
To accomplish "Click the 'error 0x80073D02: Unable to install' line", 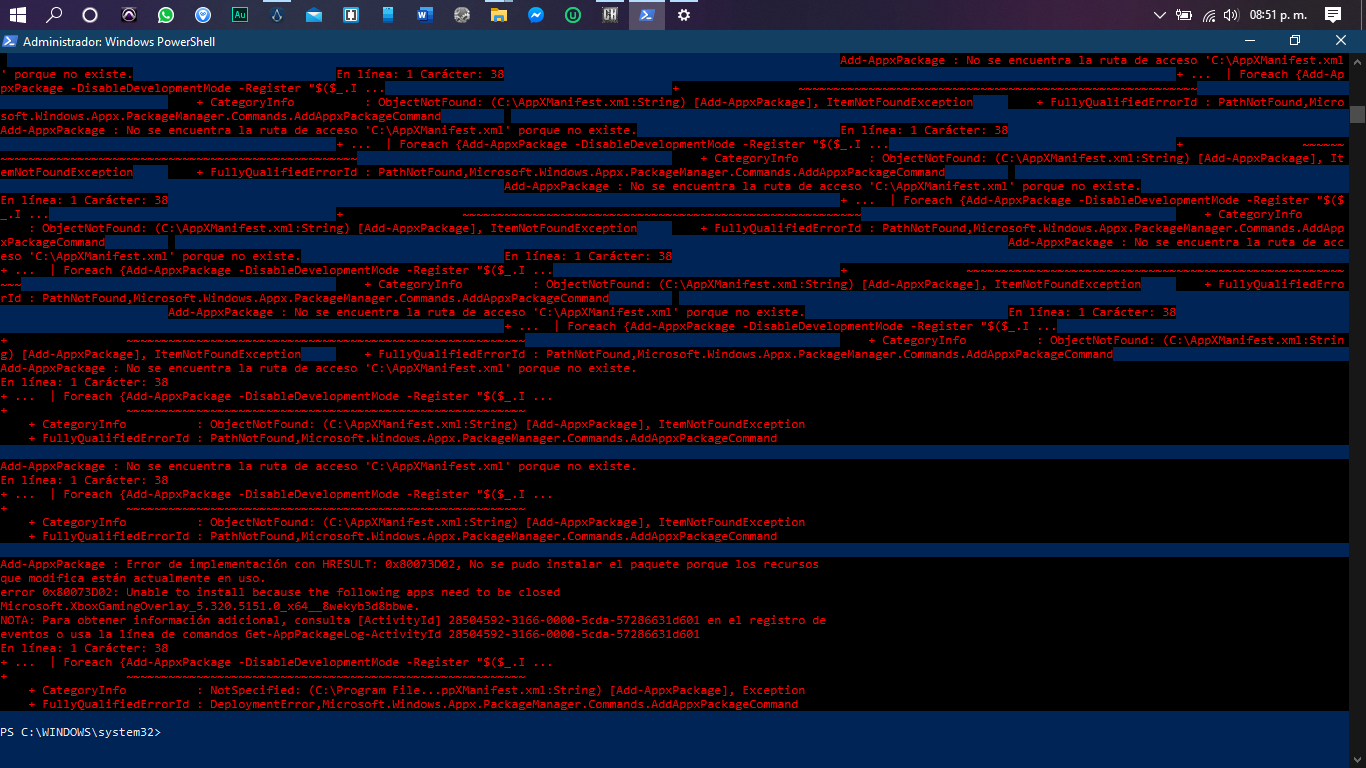I will coord(280,592).
